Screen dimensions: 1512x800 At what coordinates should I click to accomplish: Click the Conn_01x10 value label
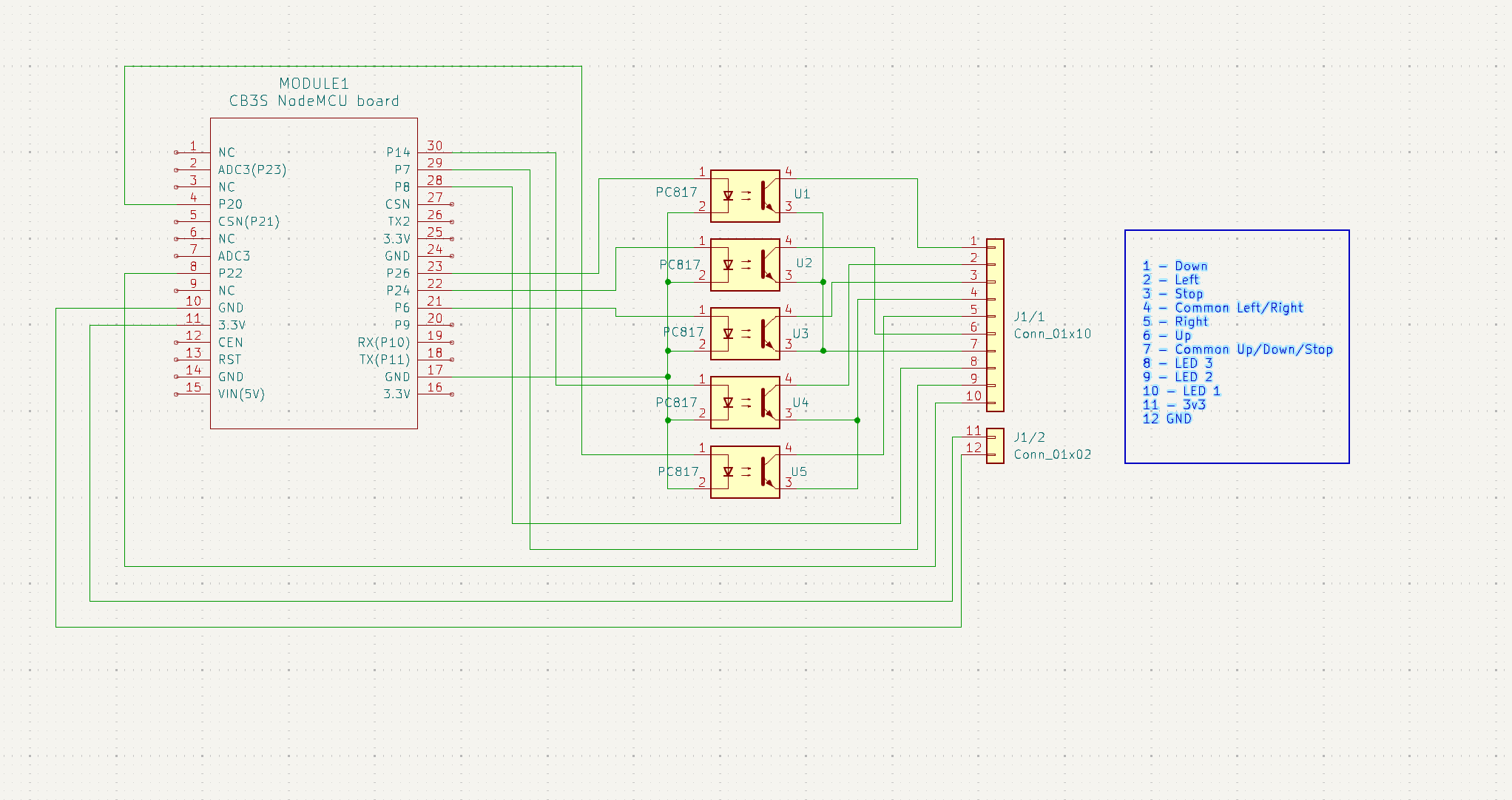pos(1052,334)
